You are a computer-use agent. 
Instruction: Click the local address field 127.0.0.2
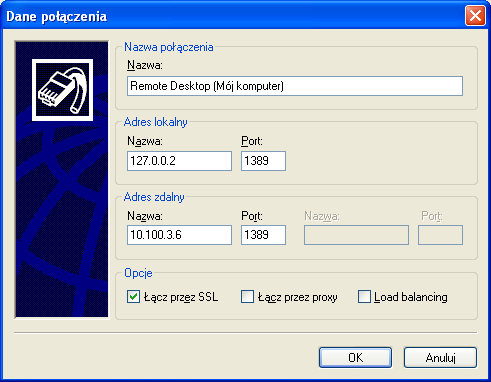pos(179,161)
